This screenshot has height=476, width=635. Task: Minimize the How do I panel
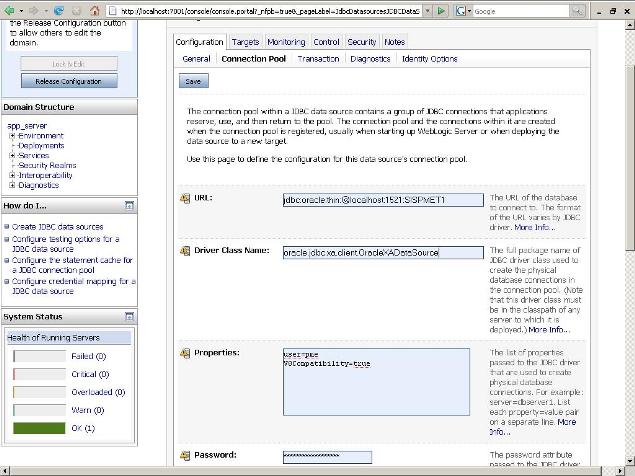[129, 205]
